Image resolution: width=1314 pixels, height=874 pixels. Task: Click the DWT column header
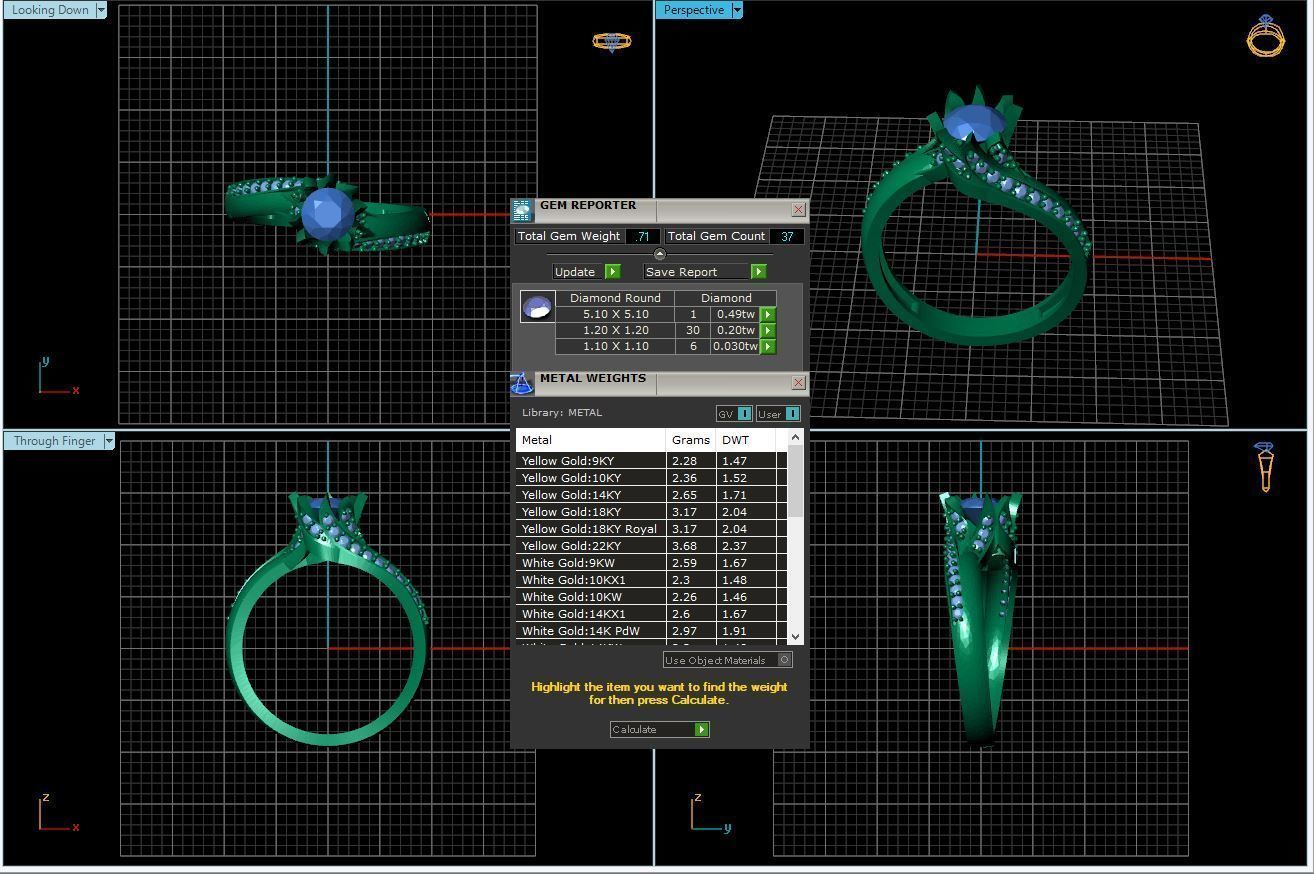click(x=747, y=440)
